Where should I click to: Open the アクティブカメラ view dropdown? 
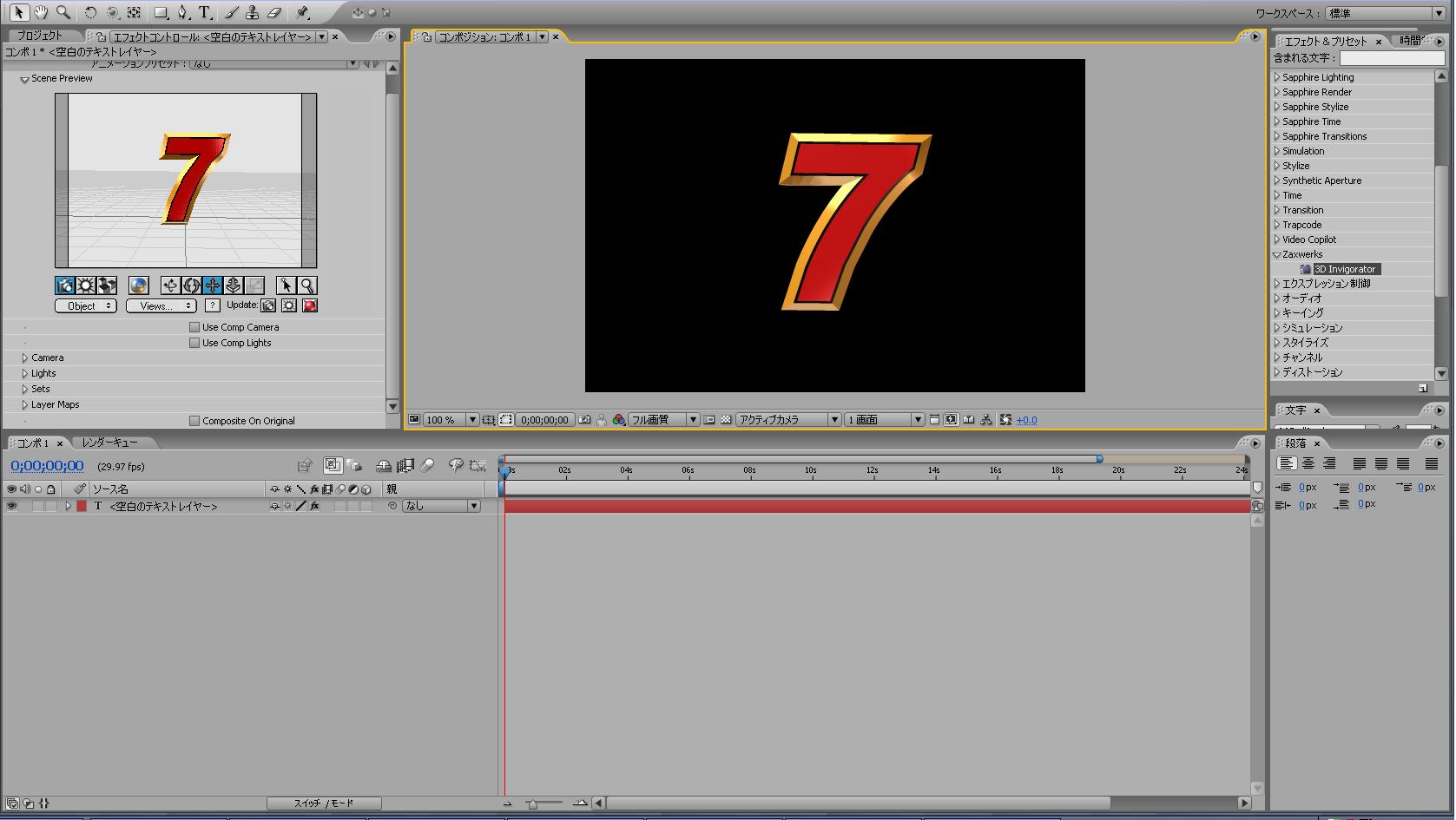(x=788, y=420)
